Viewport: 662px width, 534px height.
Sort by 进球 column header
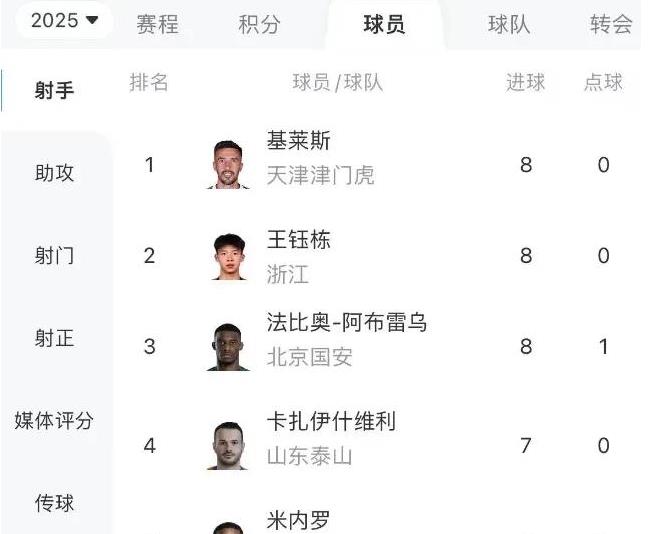click(526, 82)
